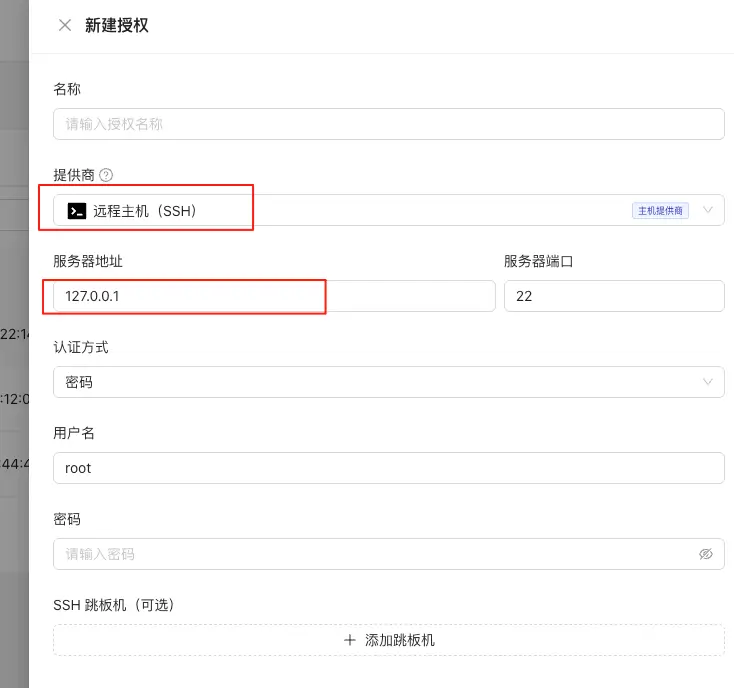Close the 新建授权 panel with X icon
The width and height of the screenshot is (734, 688).
pyautogui.click(x=65, y=26)
